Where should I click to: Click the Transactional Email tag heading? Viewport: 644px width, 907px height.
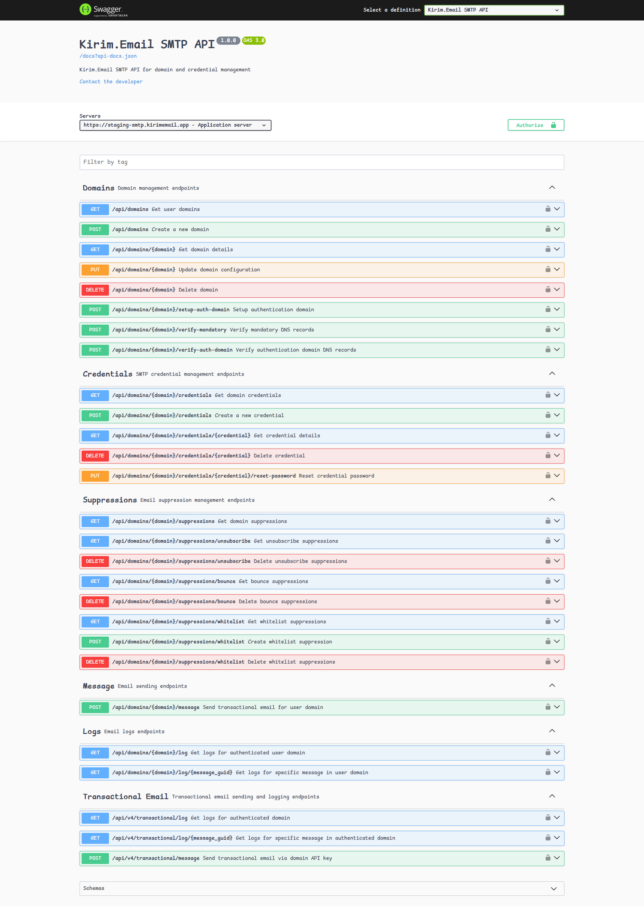pyautogui.click(x=126, y=797)
